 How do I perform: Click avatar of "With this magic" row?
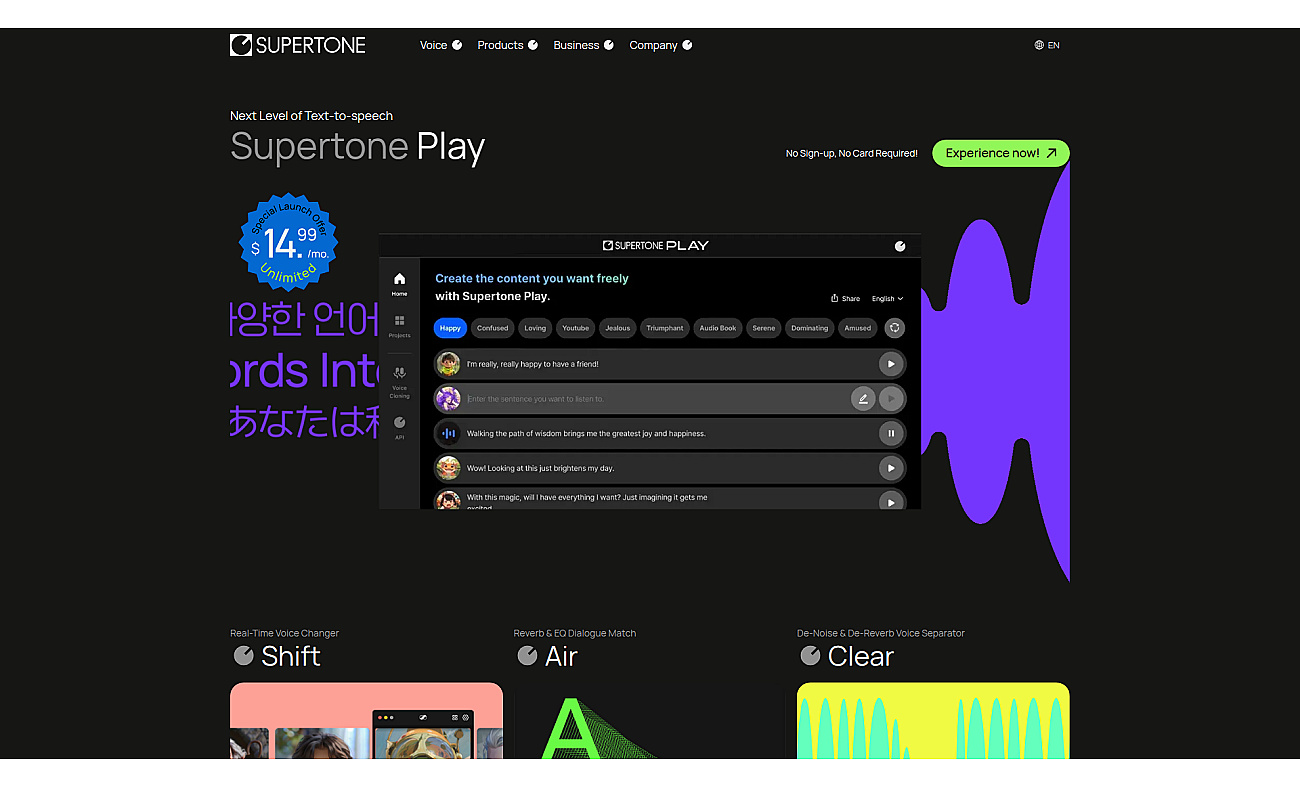448,500
